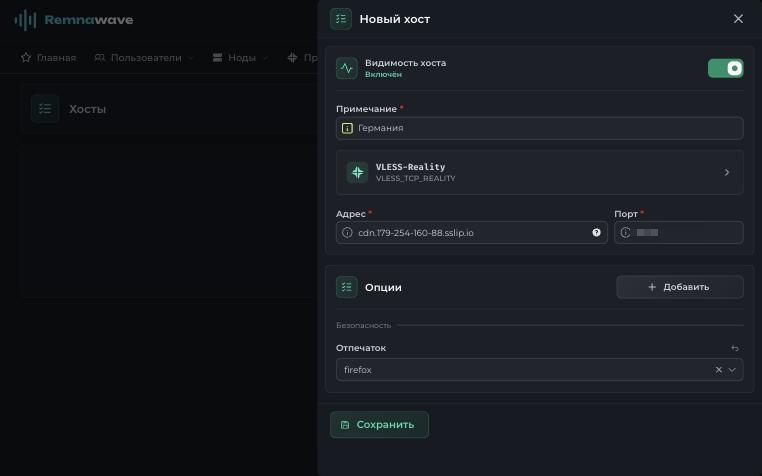The image size is (762, 476).
Task: Click the icon inside the port field
Action: 625,233
